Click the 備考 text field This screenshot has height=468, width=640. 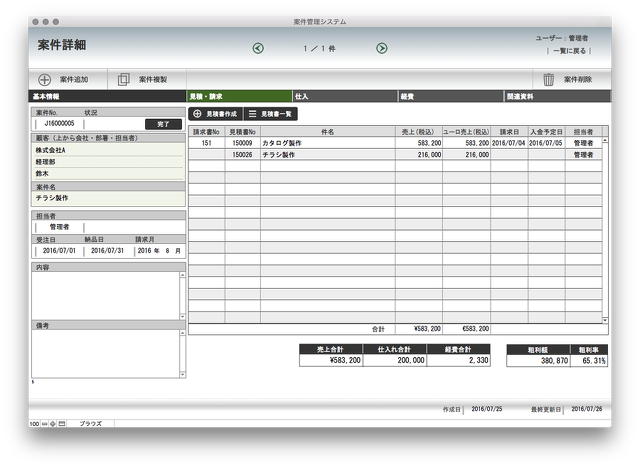click(x=105, y=354)
